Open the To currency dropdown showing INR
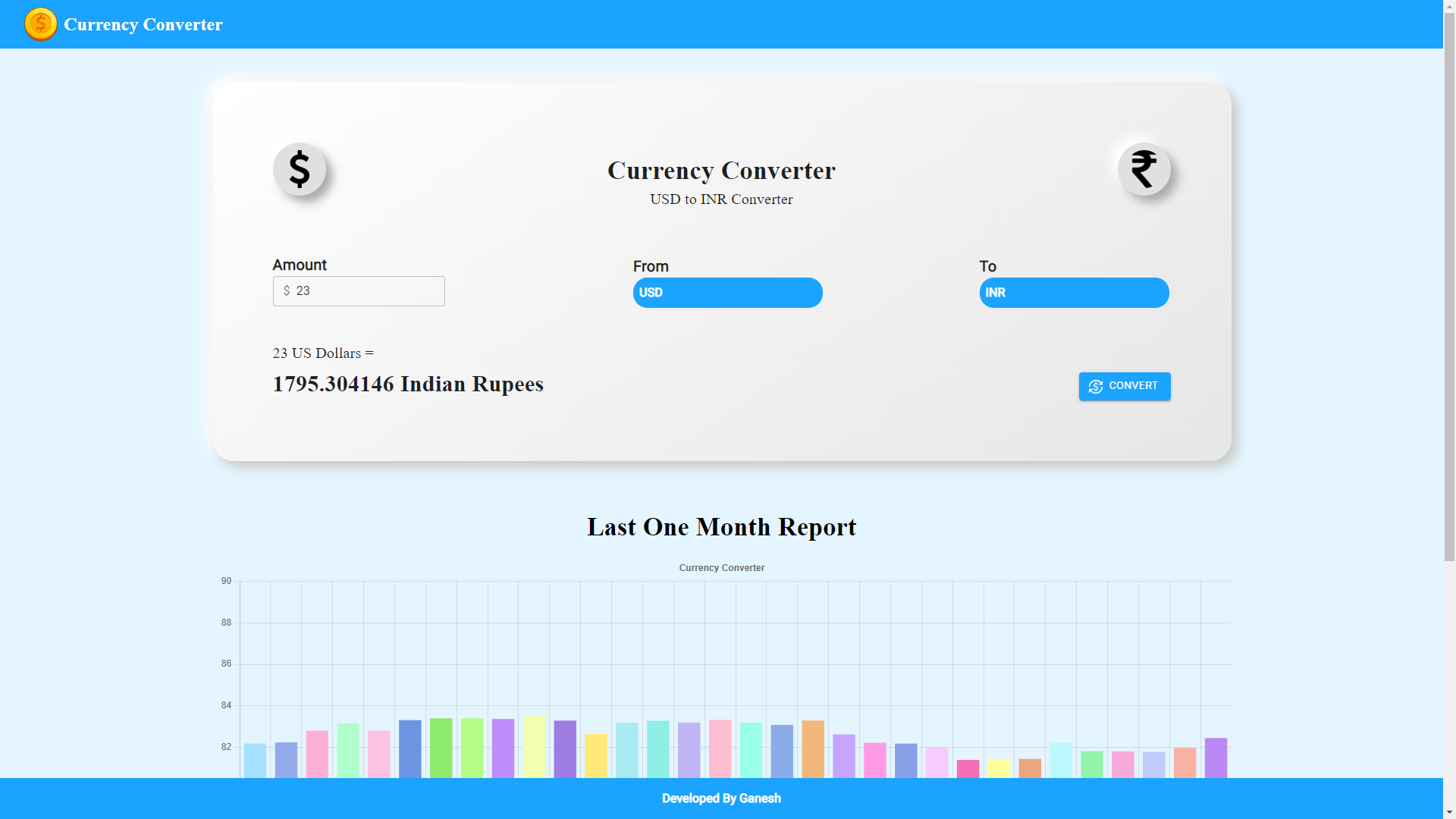 pos(1074,293)
